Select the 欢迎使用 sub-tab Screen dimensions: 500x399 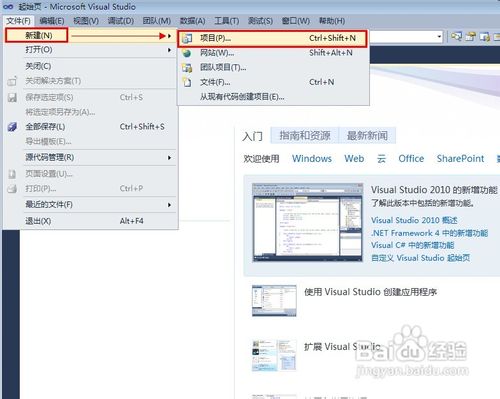[x=261, y=159]
